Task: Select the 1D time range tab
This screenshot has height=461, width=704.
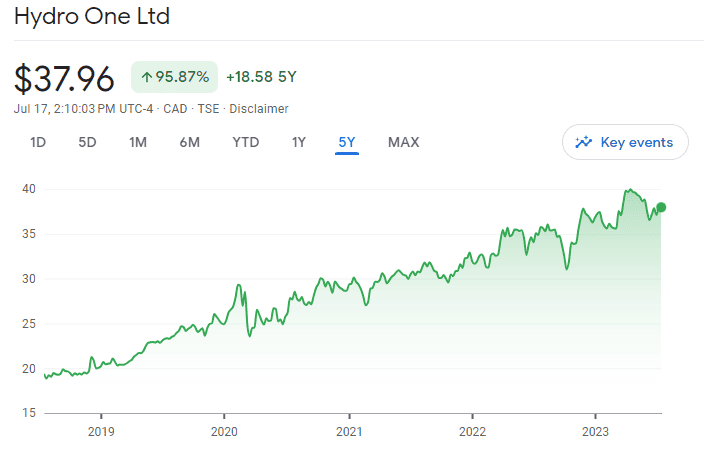Action: click(38, 142)
